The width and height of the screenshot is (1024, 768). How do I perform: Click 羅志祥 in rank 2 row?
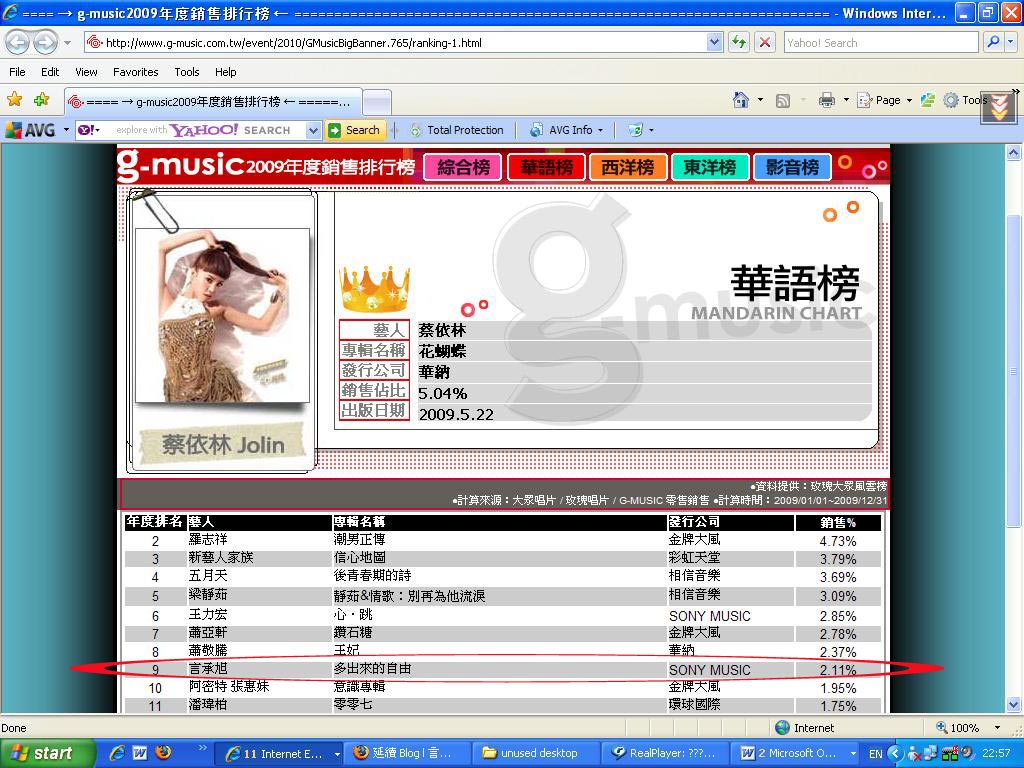208,539
